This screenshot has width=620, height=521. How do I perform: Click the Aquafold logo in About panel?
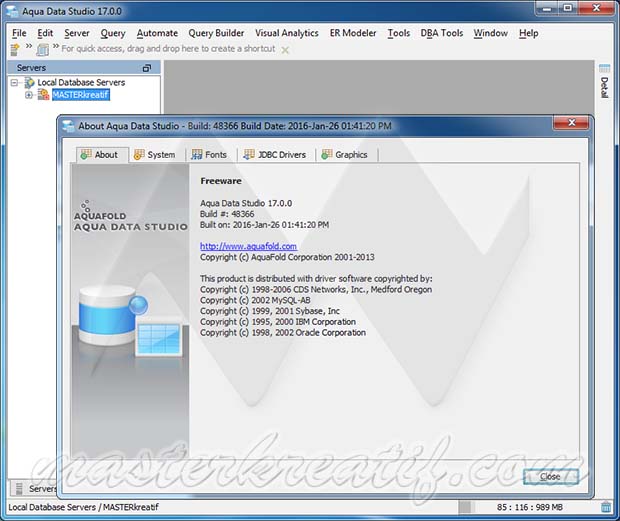click(130, 217)
